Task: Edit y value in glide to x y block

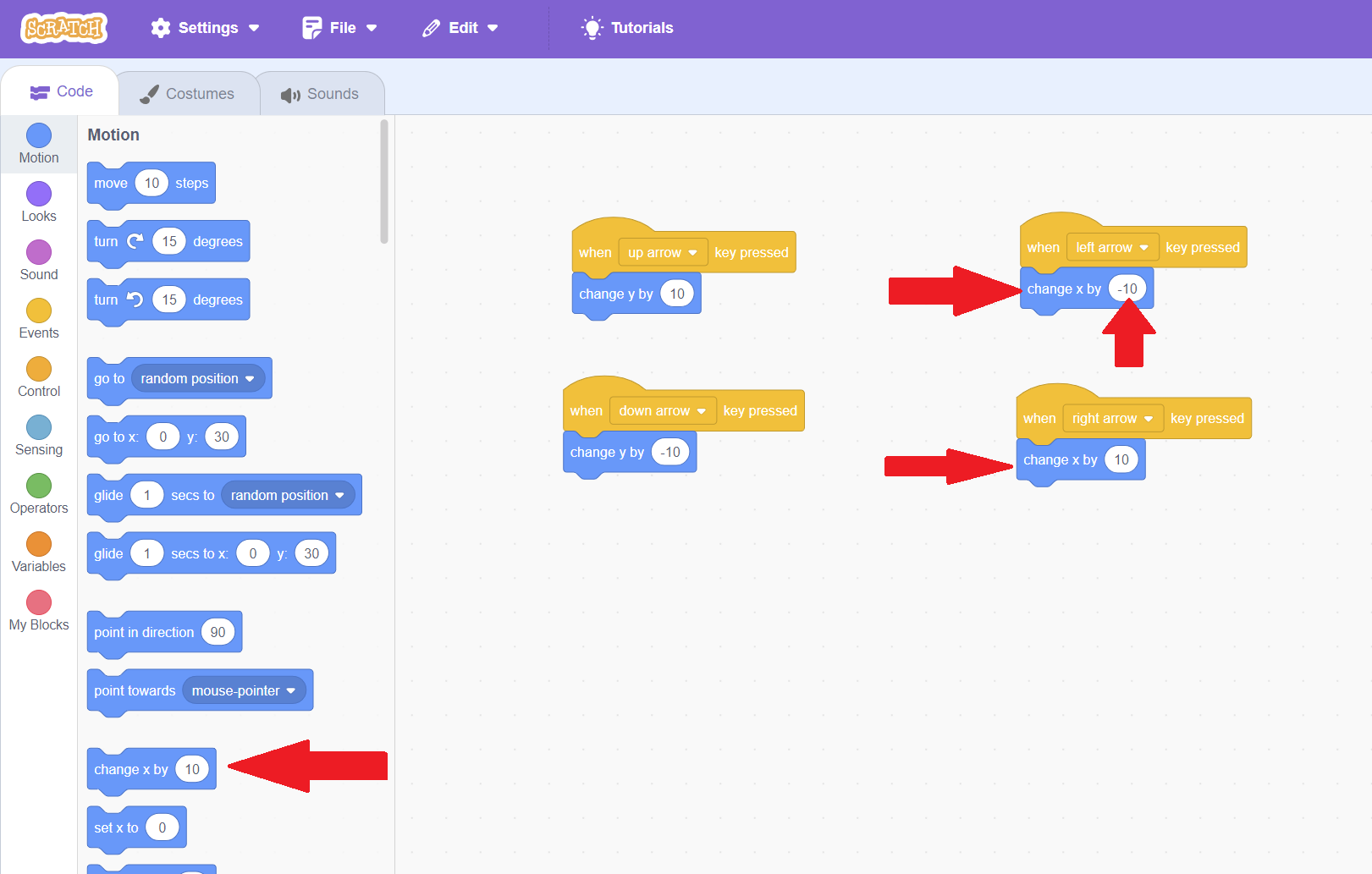Action: pyautogui.click(x=311, y=553)
